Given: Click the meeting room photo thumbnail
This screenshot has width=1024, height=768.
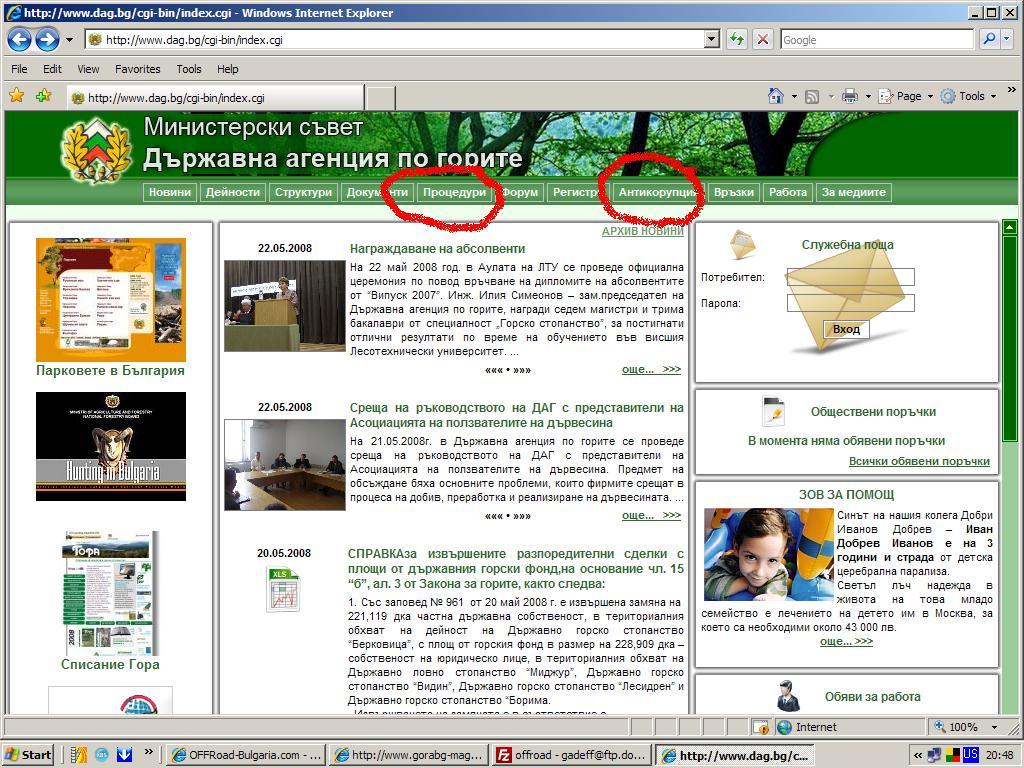Looking at the screenshot, I should [x=285, y=465].
